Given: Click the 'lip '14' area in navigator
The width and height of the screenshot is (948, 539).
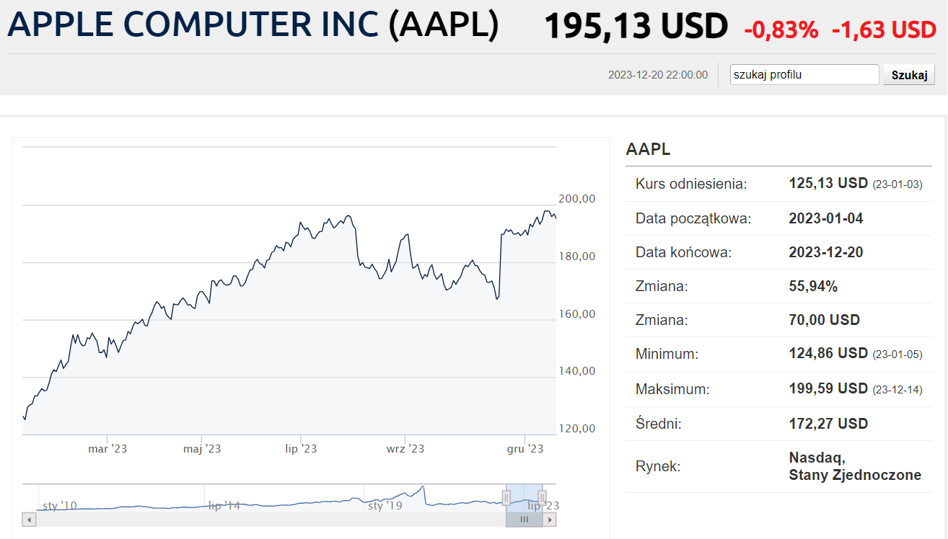Looking at the screenshot, I should pyautogui.click(x=224, y=506).
